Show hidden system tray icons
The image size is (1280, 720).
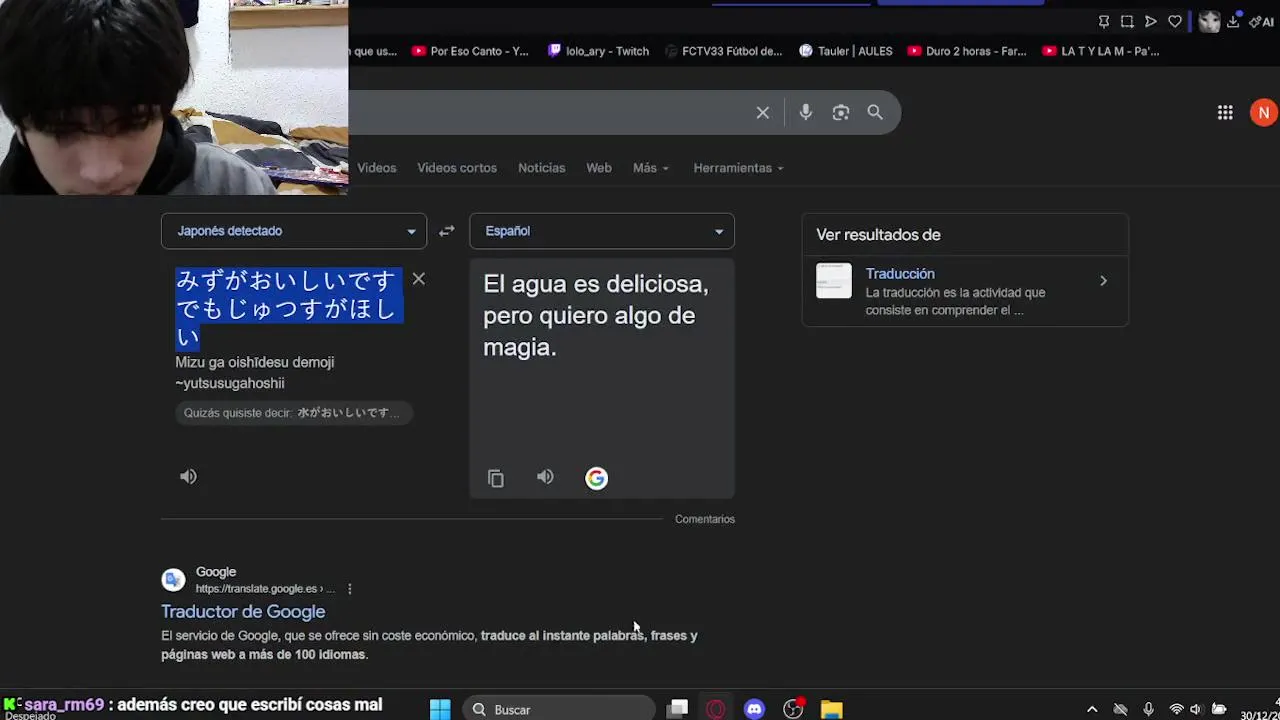tap(1092, 710)
